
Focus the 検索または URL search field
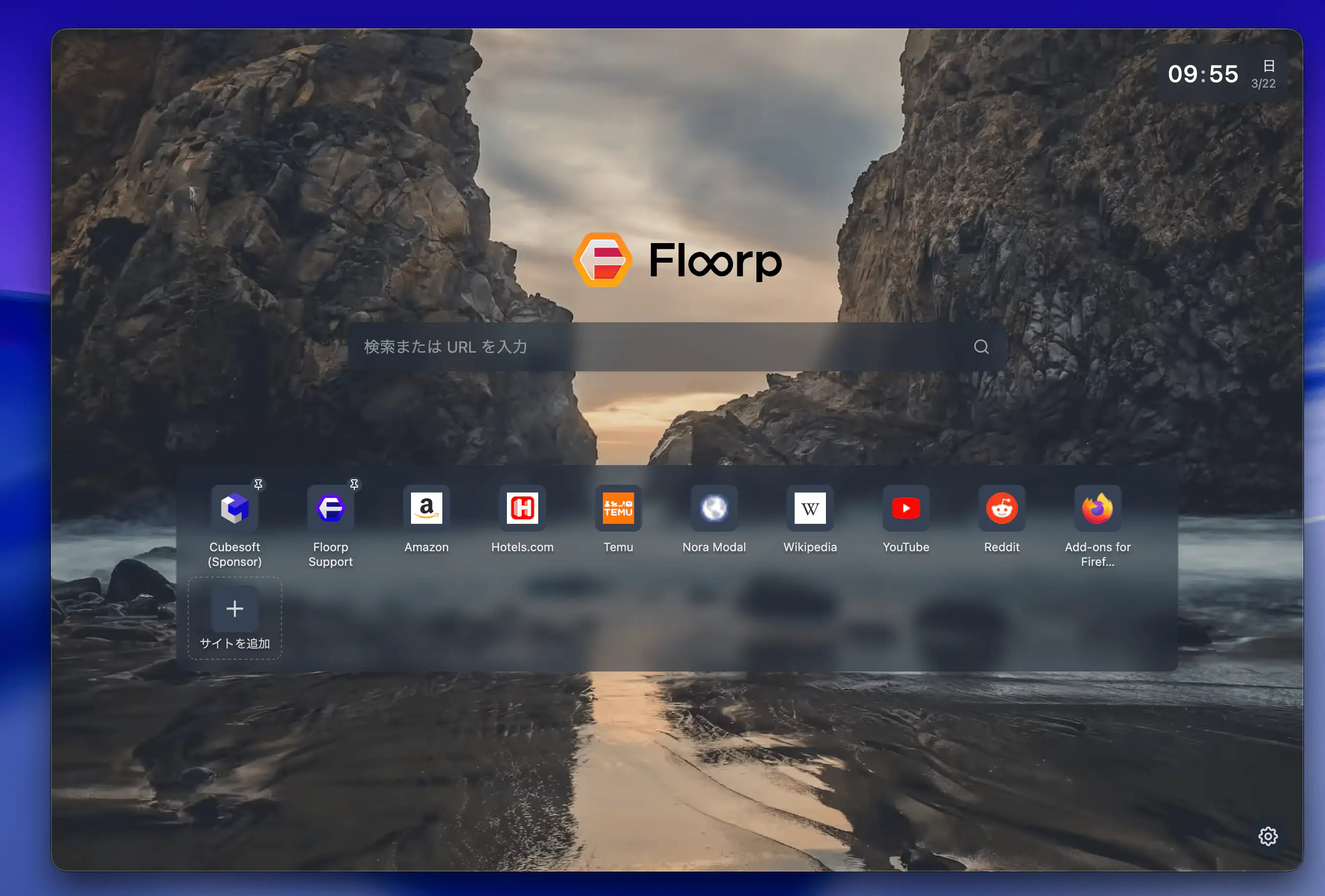[656, 347]
